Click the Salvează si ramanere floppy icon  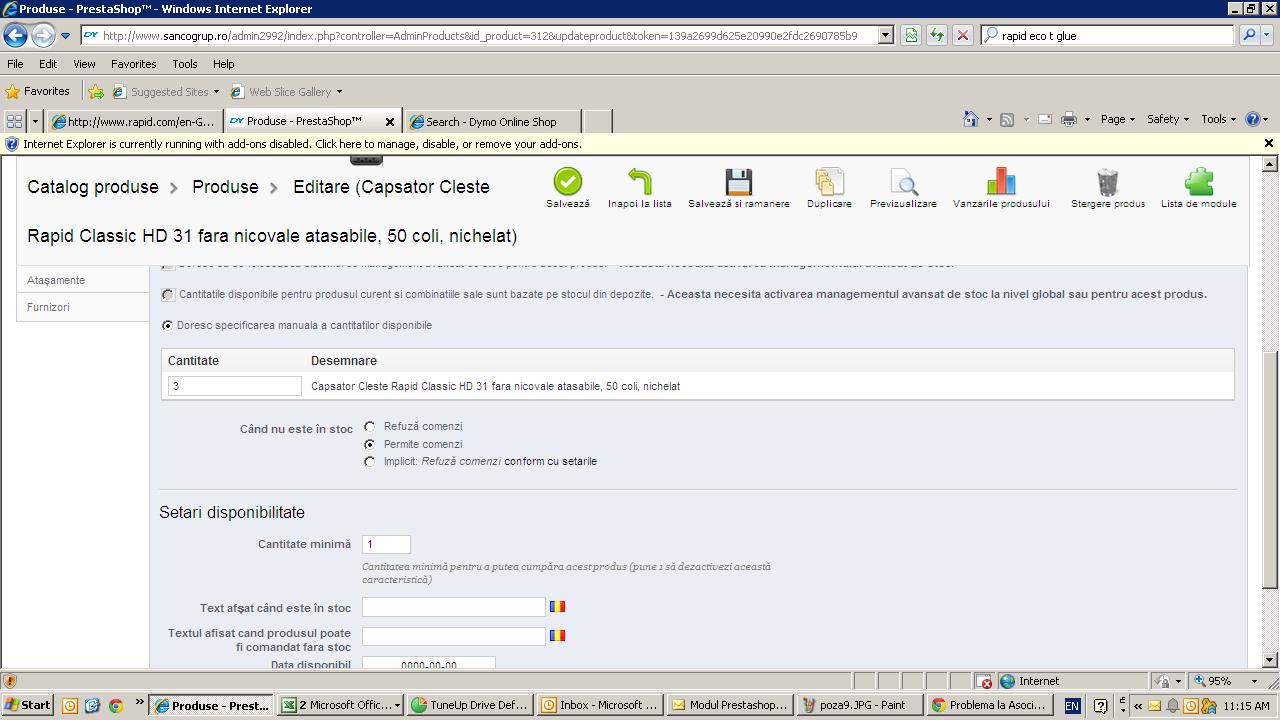(x=738, y=181)
